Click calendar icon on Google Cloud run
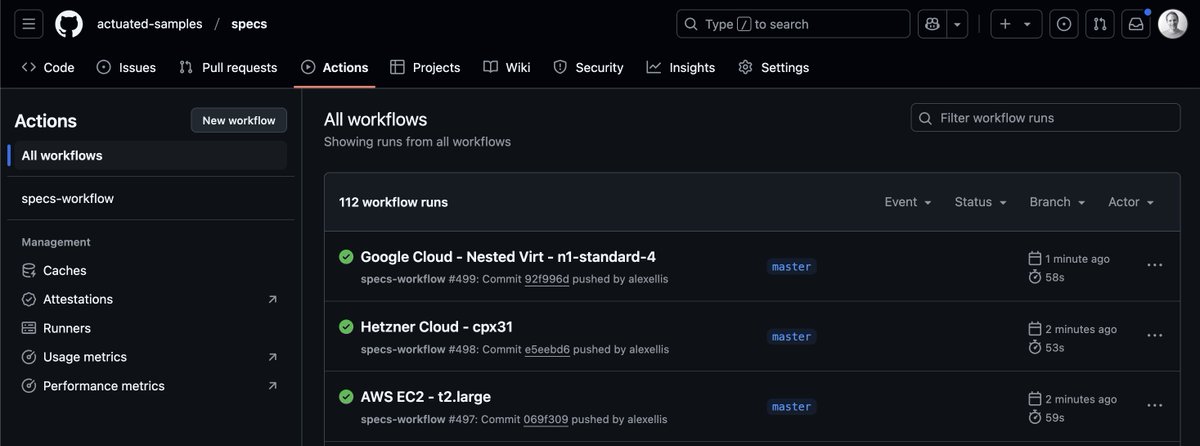 [1035, 258]
